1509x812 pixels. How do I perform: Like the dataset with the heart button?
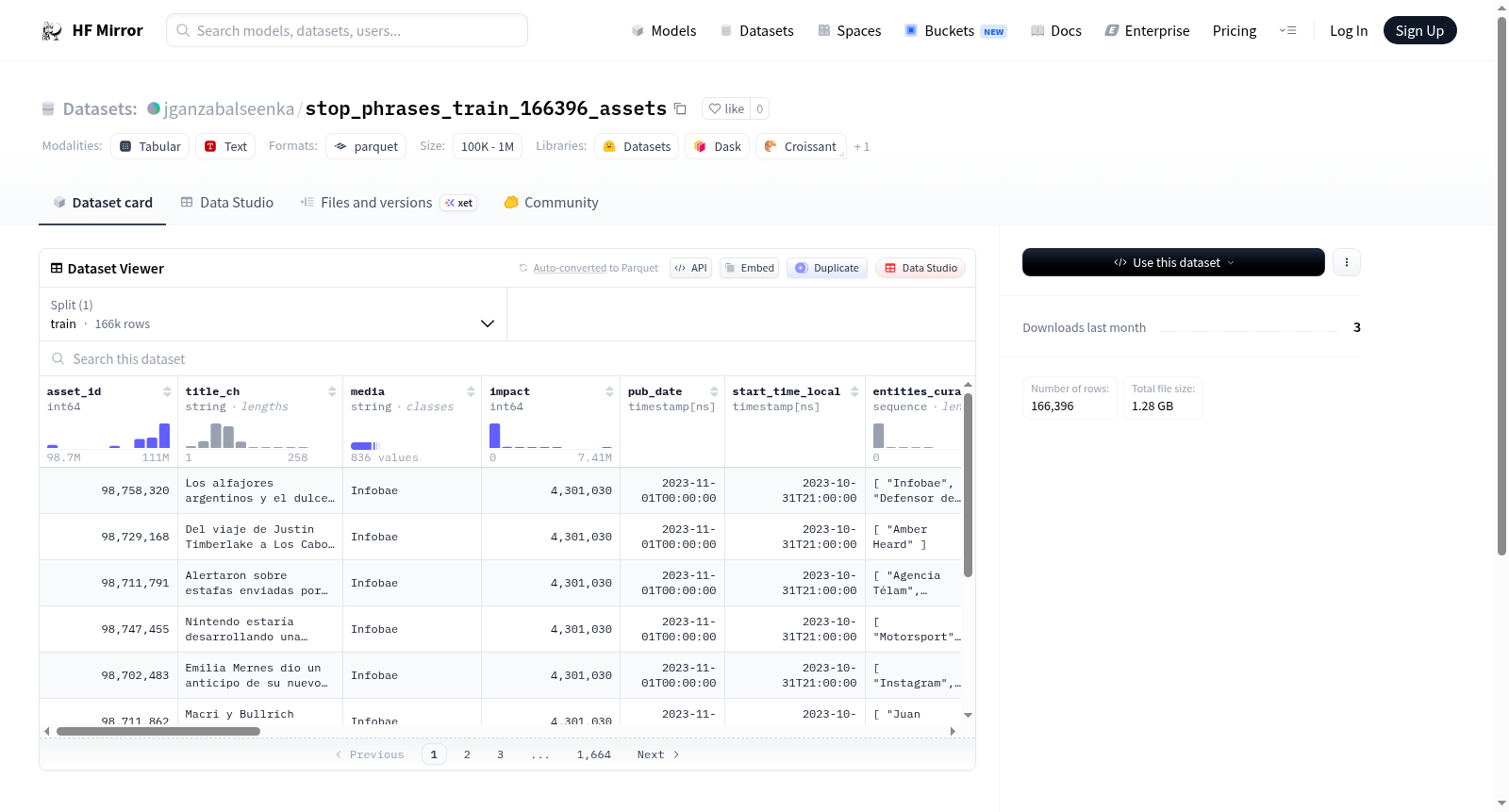pos(727,108)
